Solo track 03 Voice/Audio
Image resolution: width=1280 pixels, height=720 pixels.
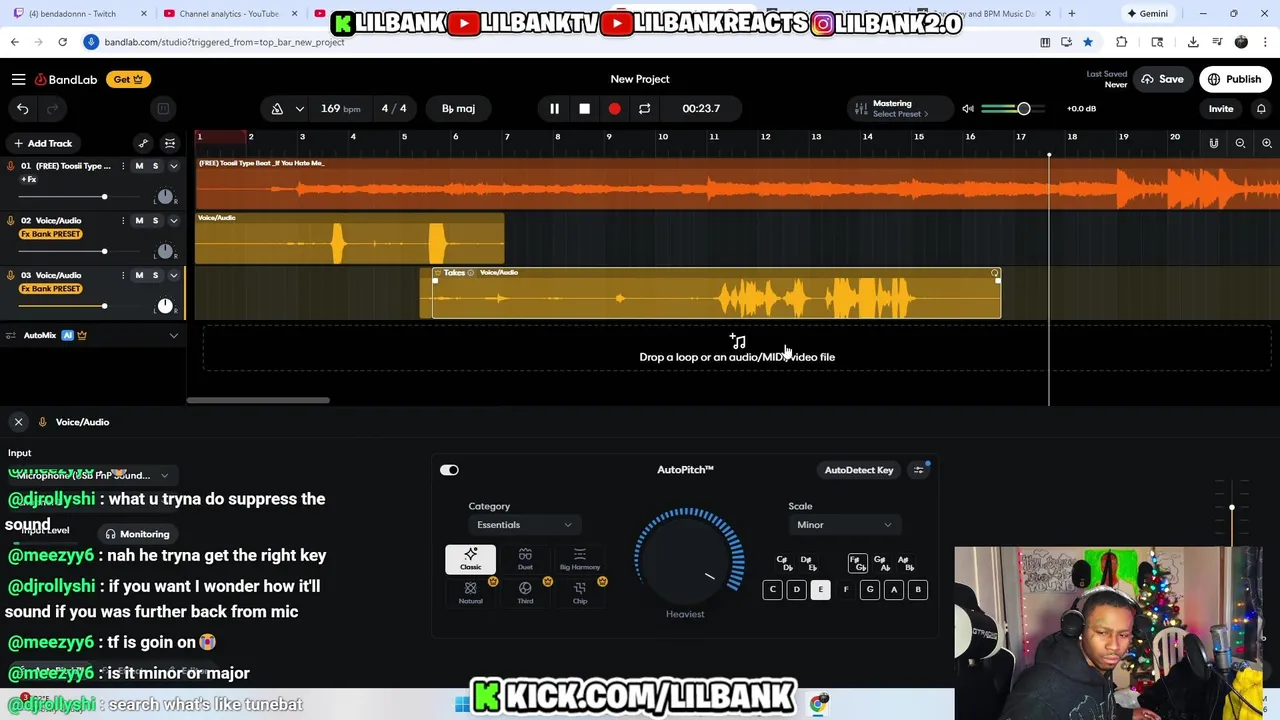(x=155, y=275)
